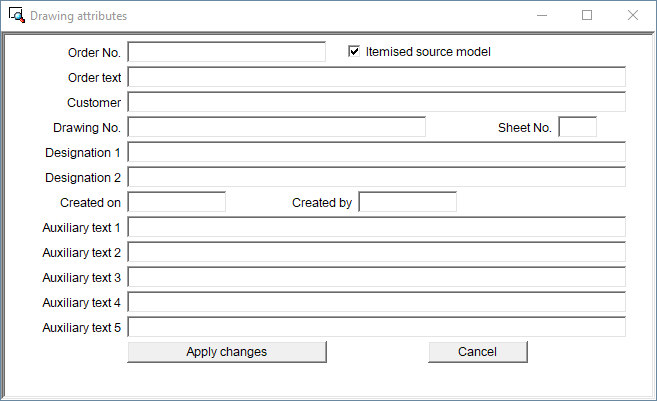
Task: Click the Designation 1 field
Action: 376,152
